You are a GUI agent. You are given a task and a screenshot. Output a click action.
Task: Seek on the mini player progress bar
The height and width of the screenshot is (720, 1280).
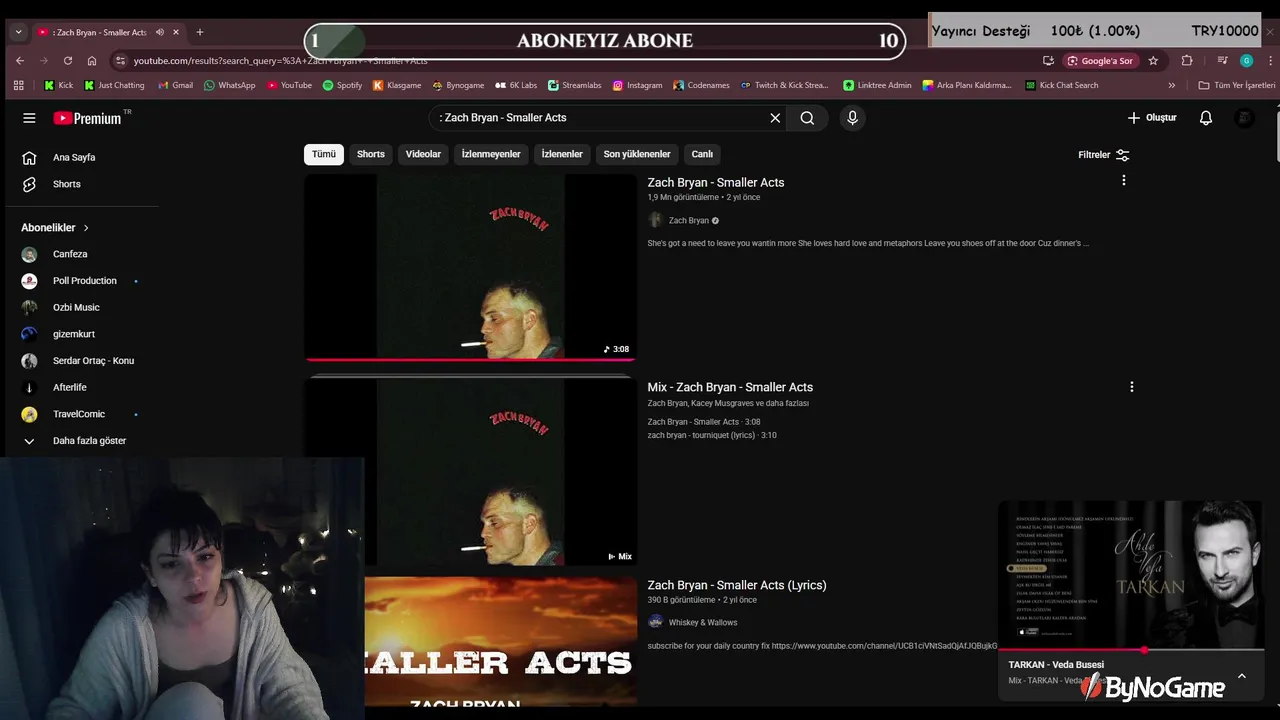pyautogui.click(x=1131, y=650)
